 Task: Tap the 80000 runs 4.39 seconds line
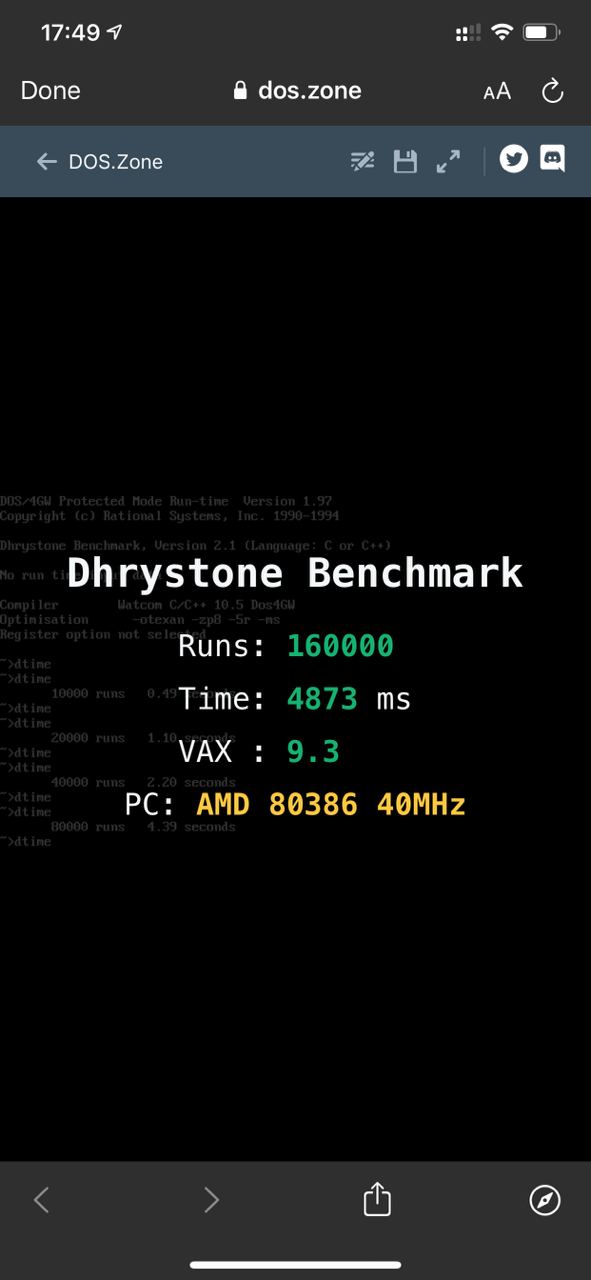(143, 827)
